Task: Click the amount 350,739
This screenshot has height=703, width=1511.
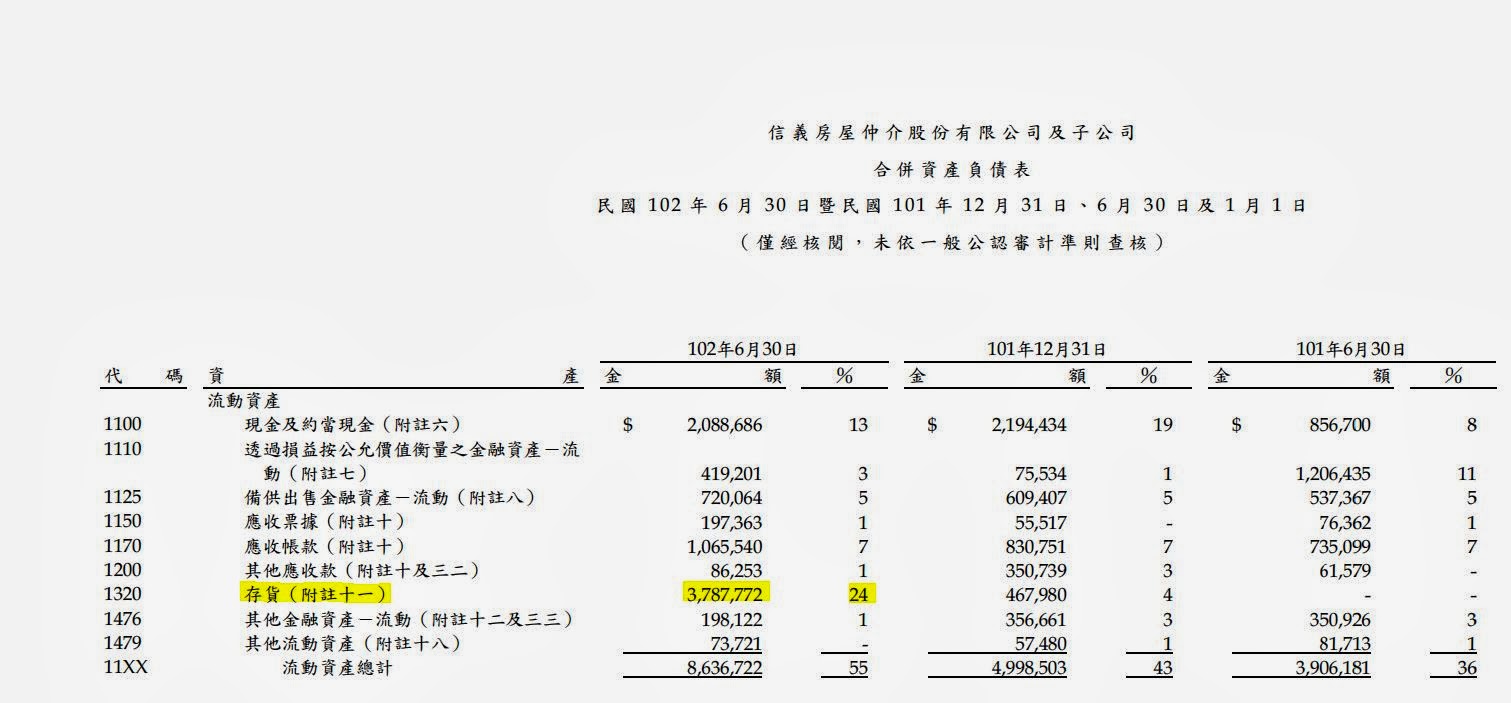Action: coord(1036,570)
